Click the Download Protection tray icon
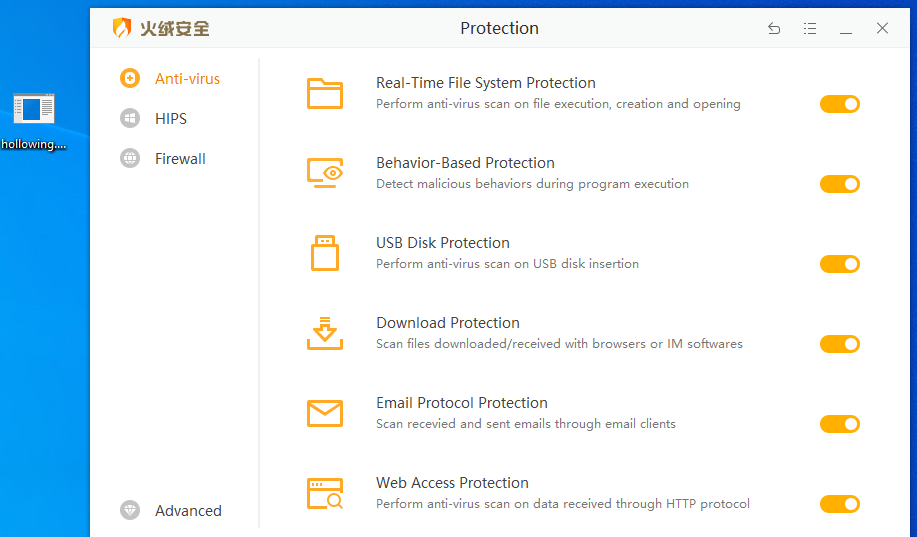Screen dimensions: 917x537 click(325, 333)
